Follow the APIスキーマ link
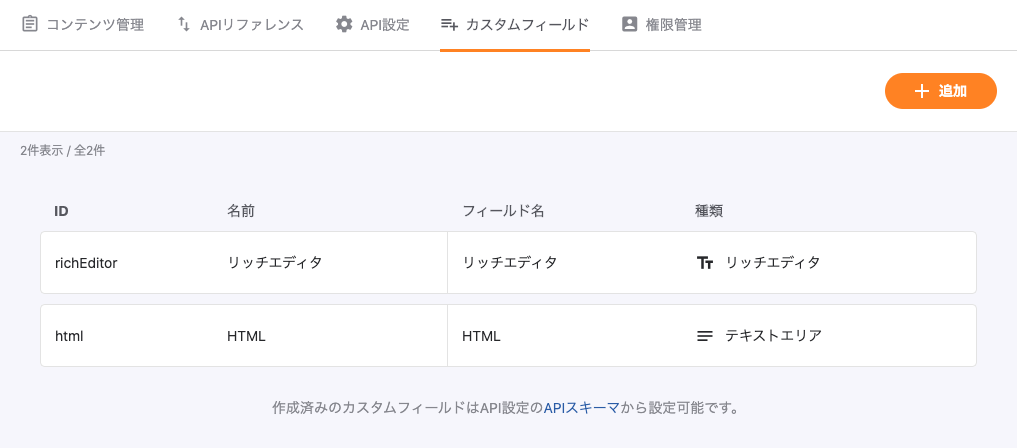Viewport: 1017px width, 448px height. 582,408
